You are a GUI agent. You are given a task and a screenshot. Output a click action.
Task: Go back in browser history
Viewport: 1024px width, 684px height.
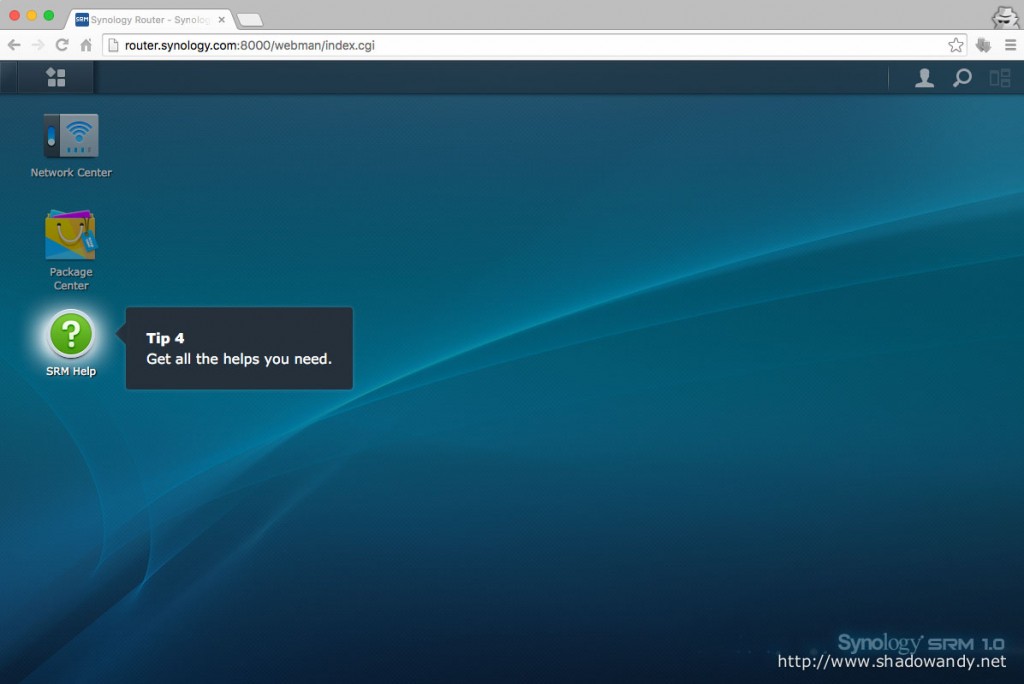(14, 45)
